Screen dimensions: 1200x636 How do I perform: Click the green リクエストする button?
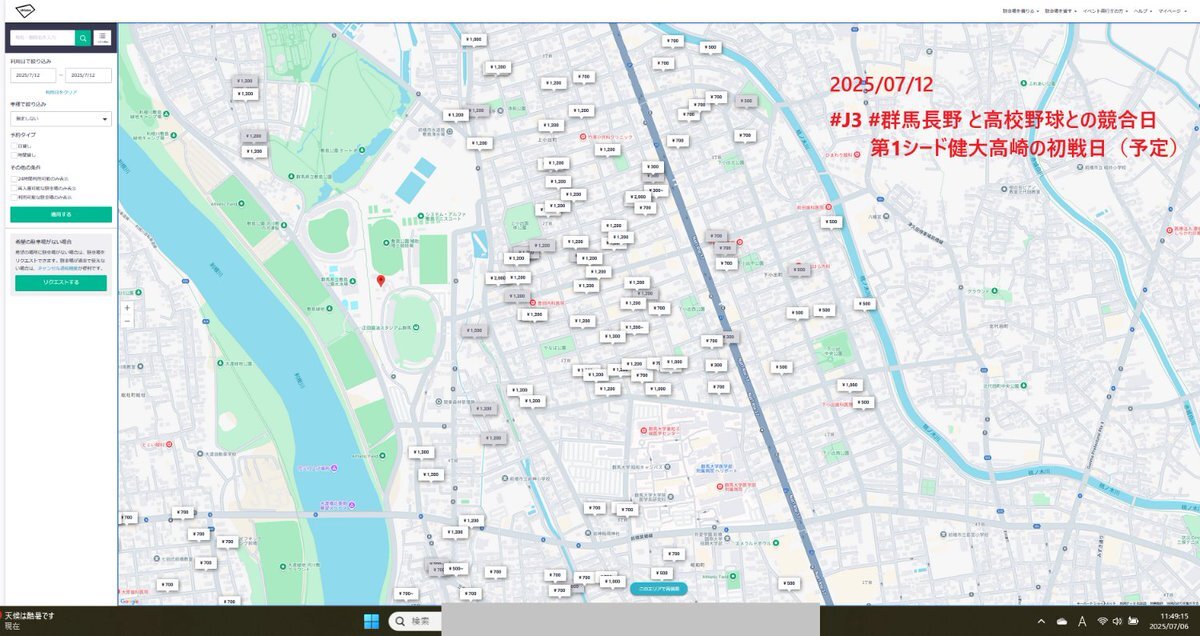tap(61, 283)
